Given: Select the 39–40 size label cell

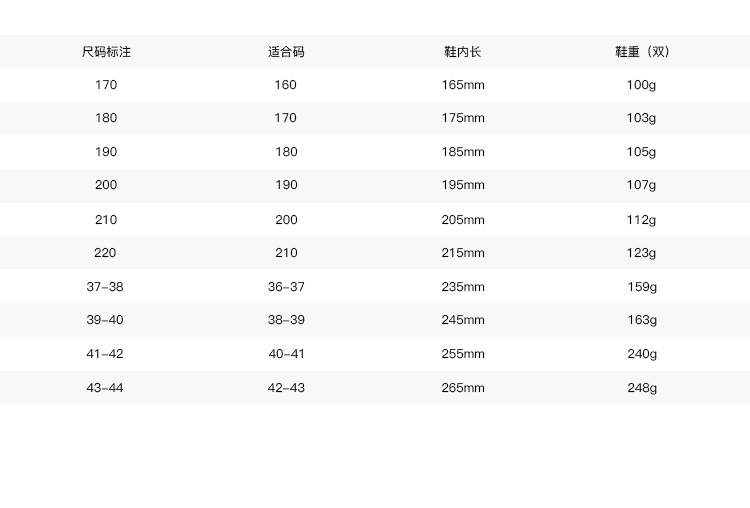Looking at the screenshot, I should click(105, 320).
